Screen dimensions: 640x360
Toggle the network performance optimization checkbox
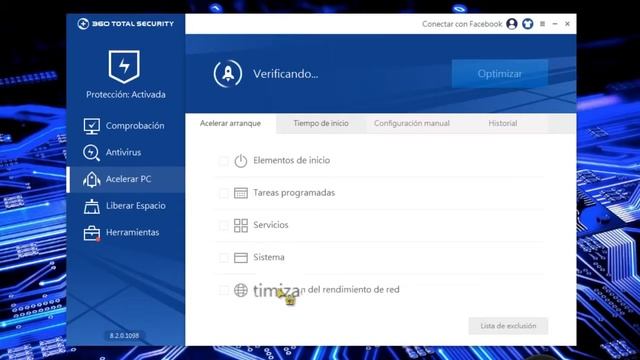click(x=223, y=290)
